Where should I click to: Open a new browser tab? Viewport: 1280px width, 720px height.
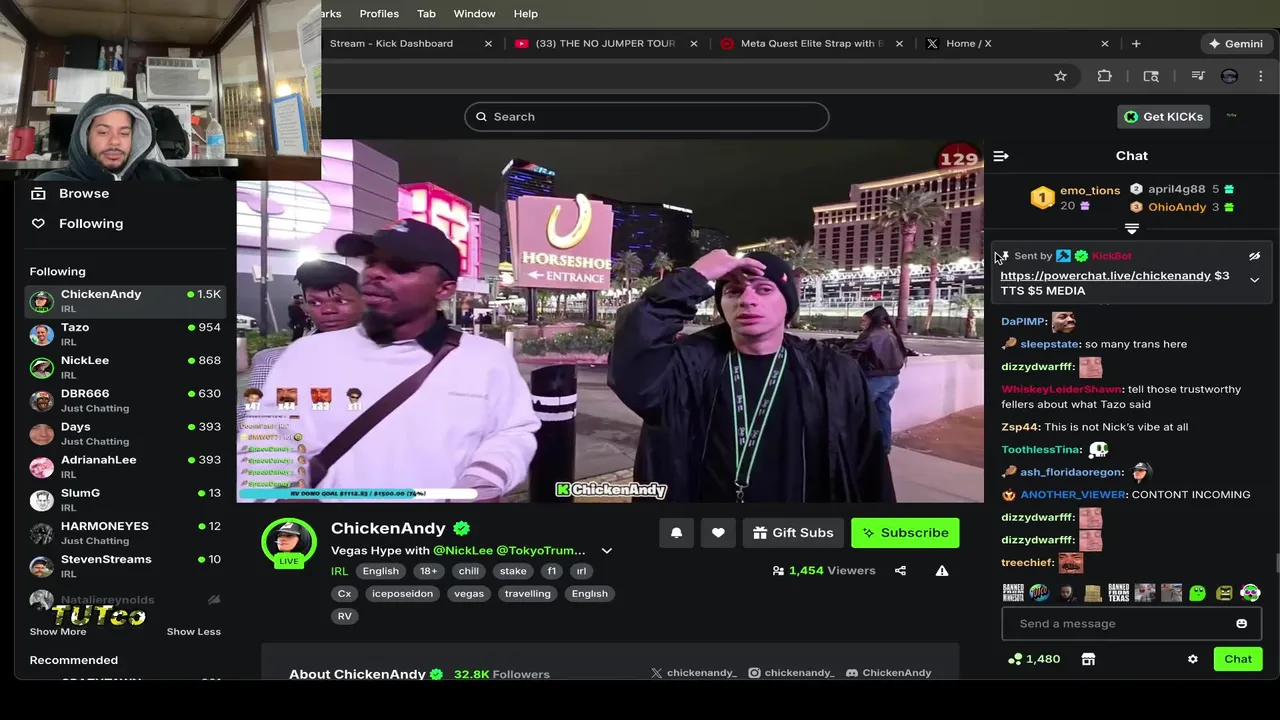point(1136,44)
